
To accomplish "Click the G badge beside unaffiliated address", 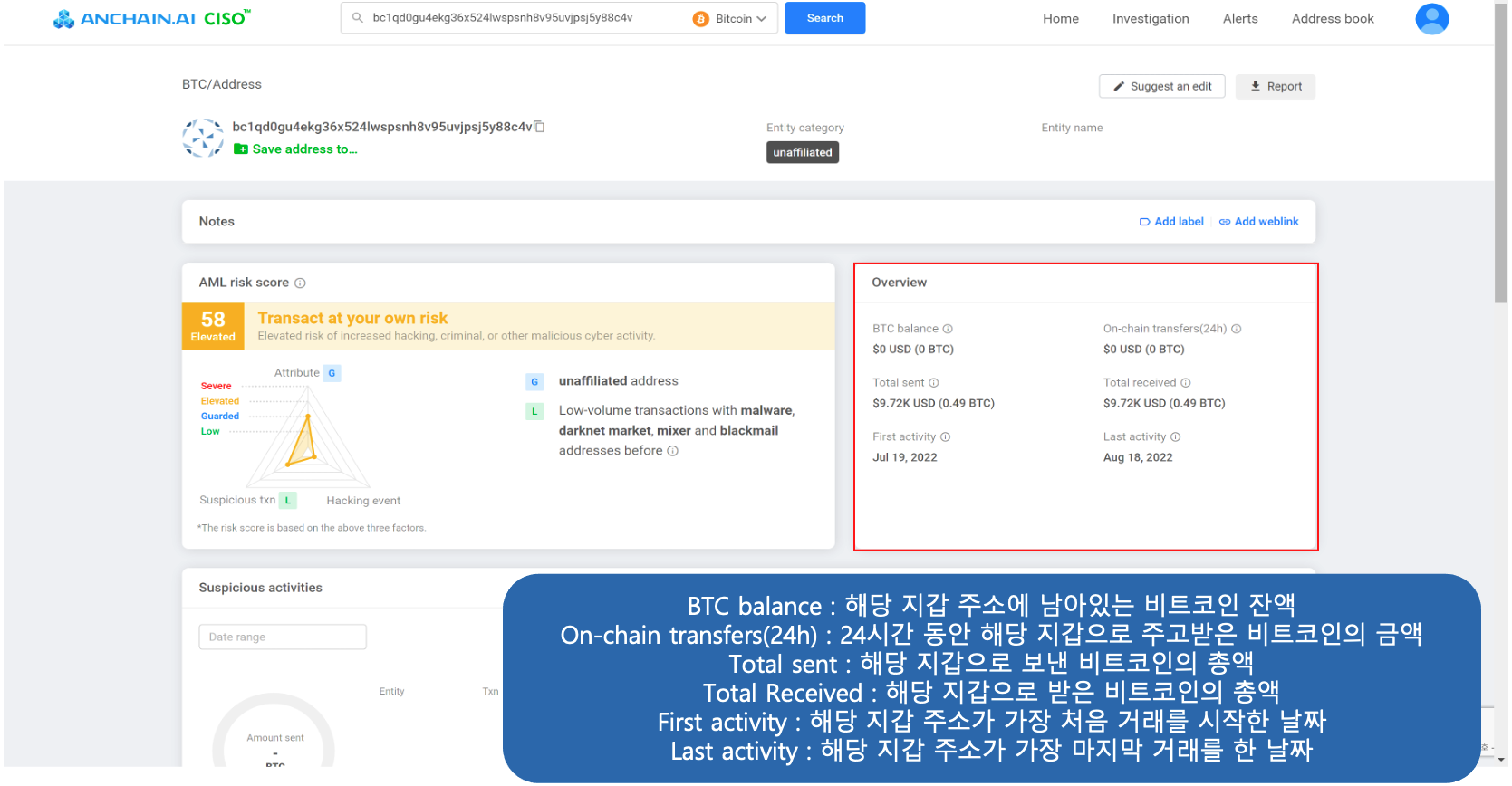I will click(534, 382).
